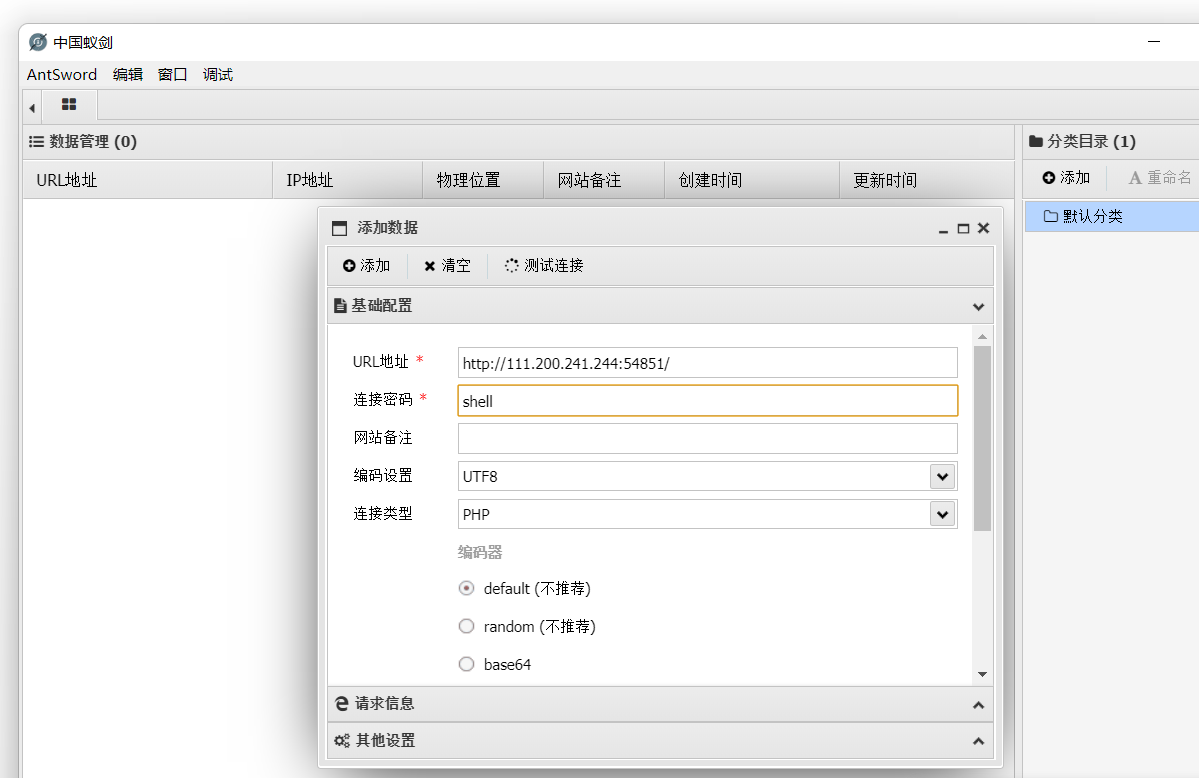Click the 添加数据 dialog window icon
This screenshot has width=1199, height=778.
point(340,228)
